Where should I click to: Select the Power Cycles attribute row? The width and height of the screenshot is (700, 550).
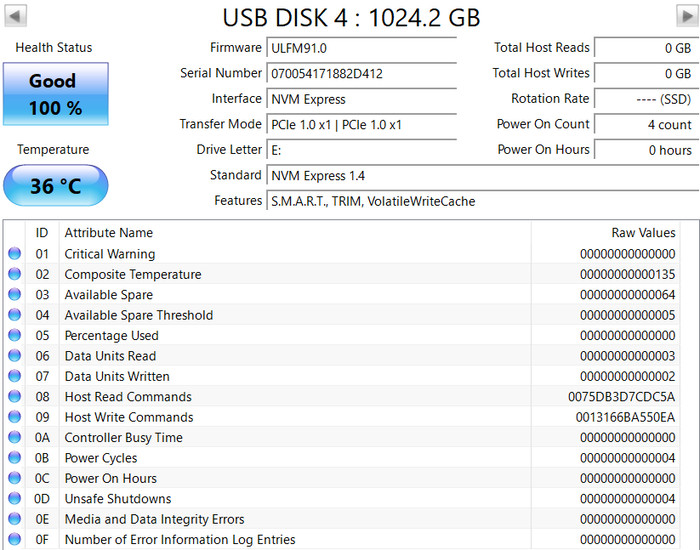point(342,458)
